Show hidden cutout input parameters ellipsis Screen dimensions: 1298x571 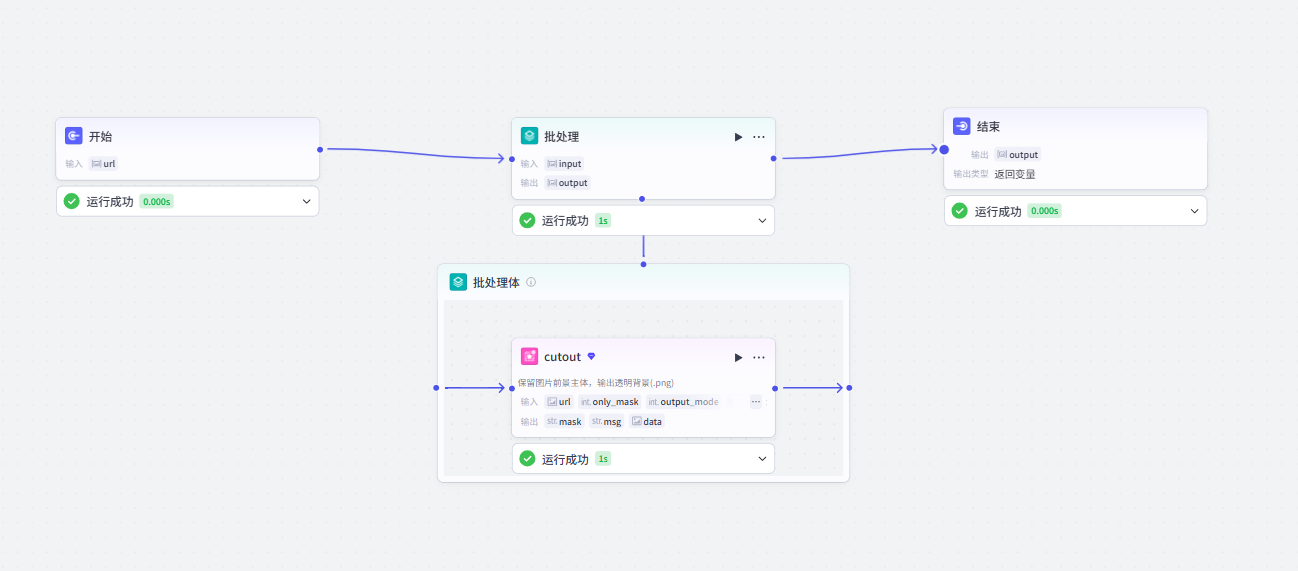[x=756, y=401]
